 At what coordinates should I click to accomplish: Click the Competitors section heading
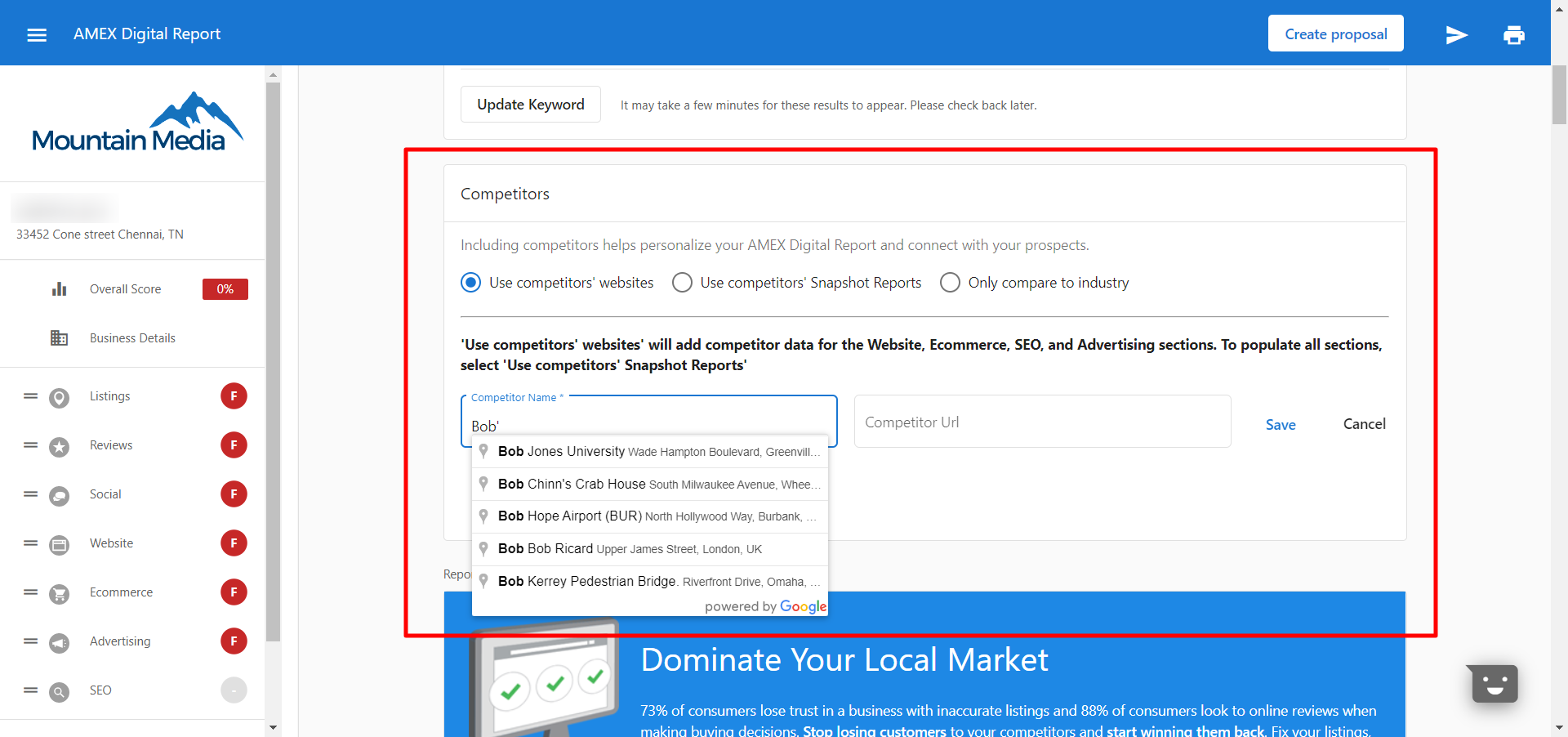(505, 194)
